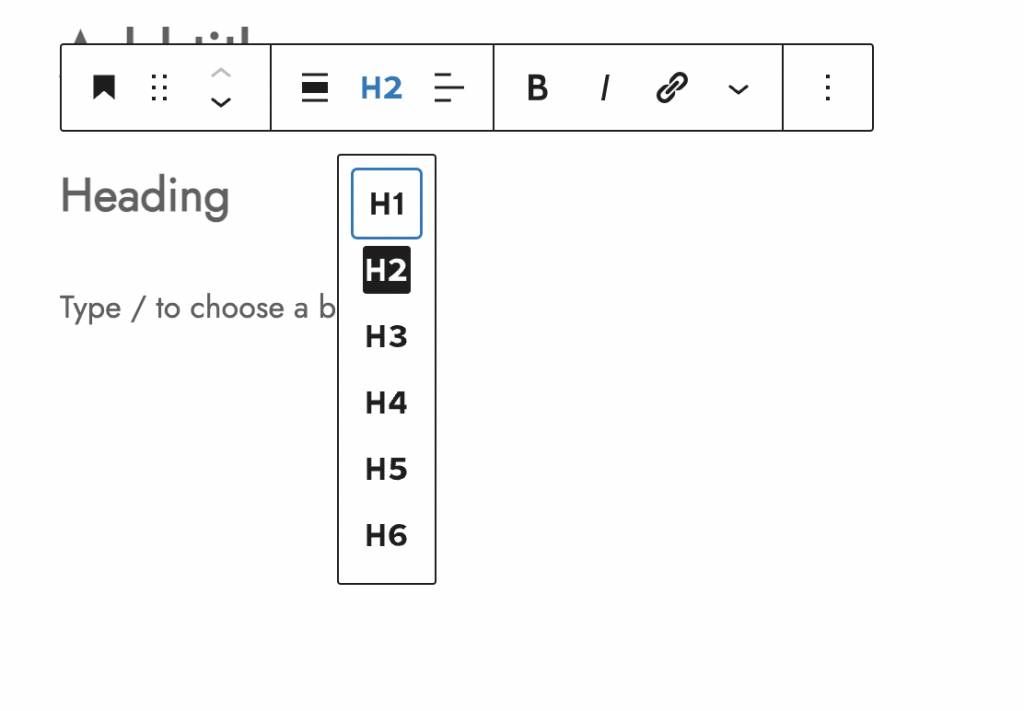Open the block width alignment options
This screenshot has height=711, width=1024.
click(x=315, y=88)
